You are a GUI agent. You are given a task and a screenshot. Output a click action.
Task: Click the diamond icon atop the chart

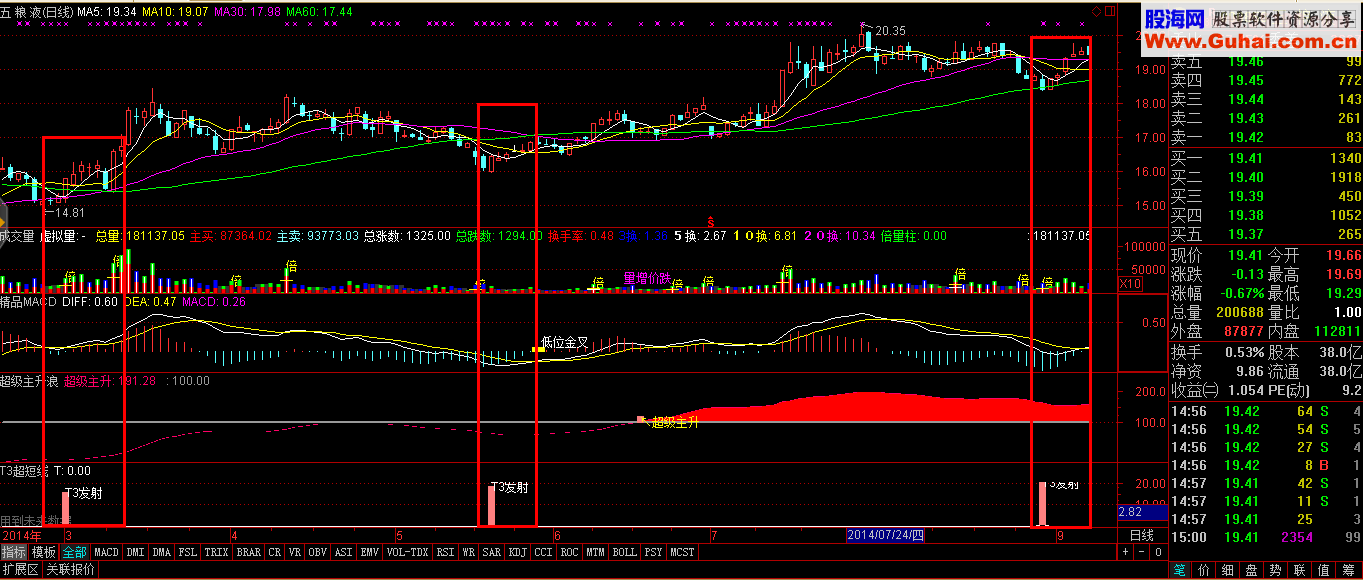point(1097,11)
